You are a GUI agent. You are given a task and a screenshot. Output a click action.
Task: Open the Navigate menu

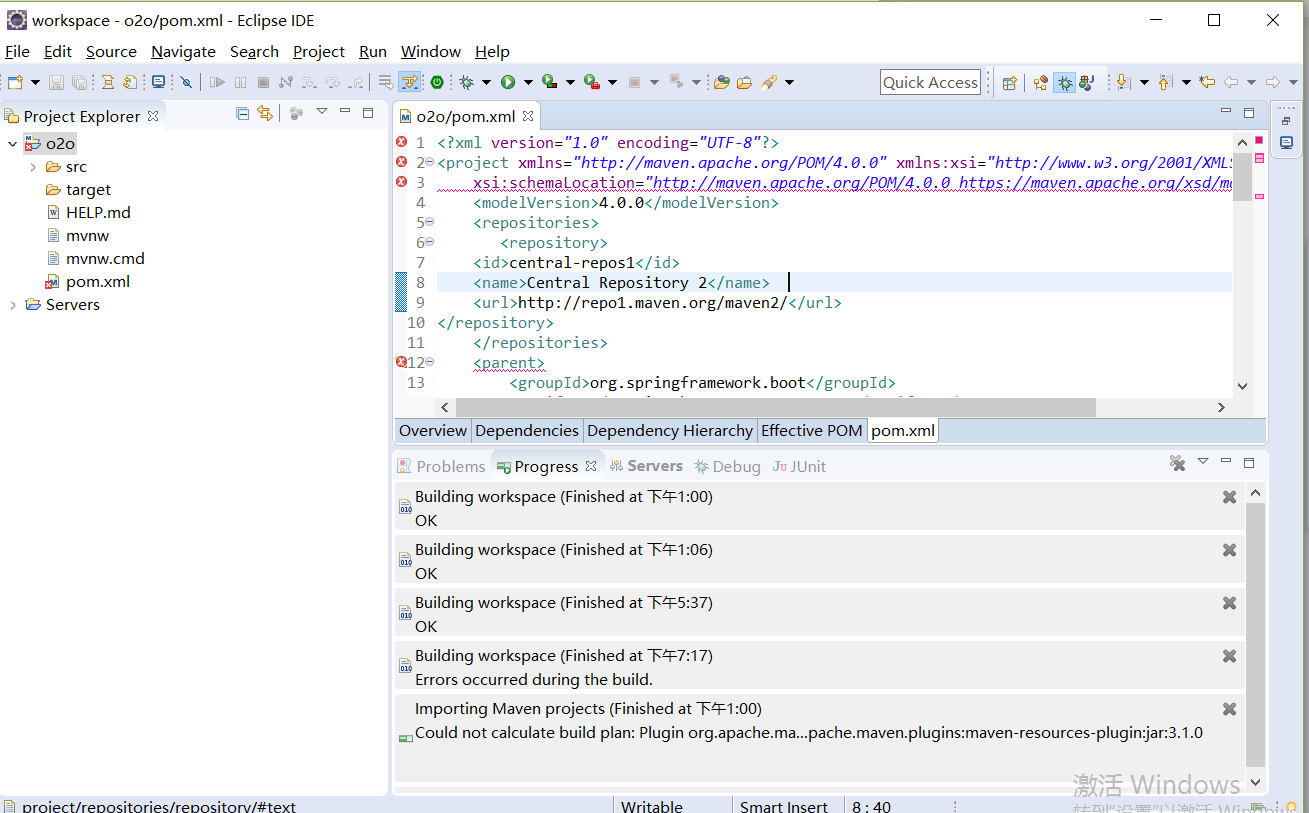[x=183, y=52]
